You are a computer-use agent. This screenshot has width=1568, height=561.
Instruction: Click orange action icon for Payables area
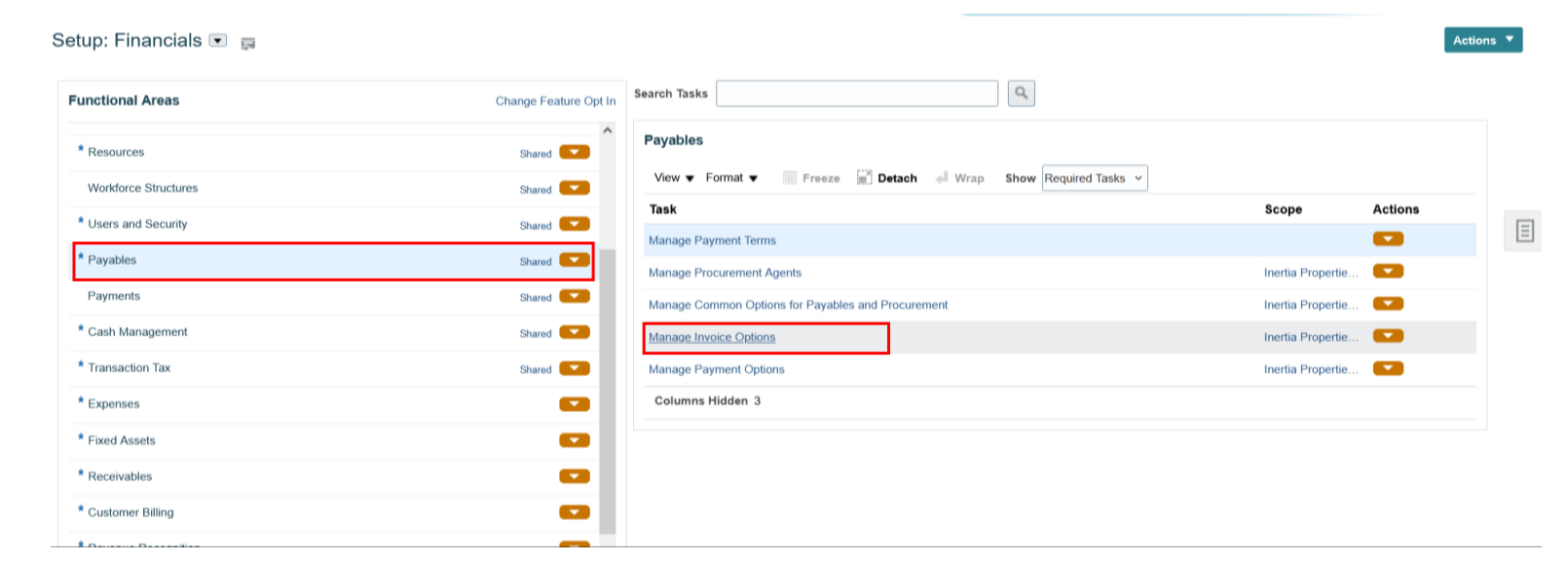click(x=574, y=260)
